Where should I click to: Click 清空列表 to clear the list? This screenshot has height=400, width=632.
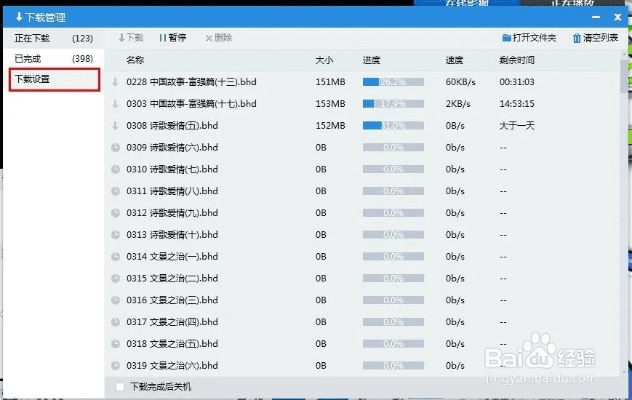595,38
